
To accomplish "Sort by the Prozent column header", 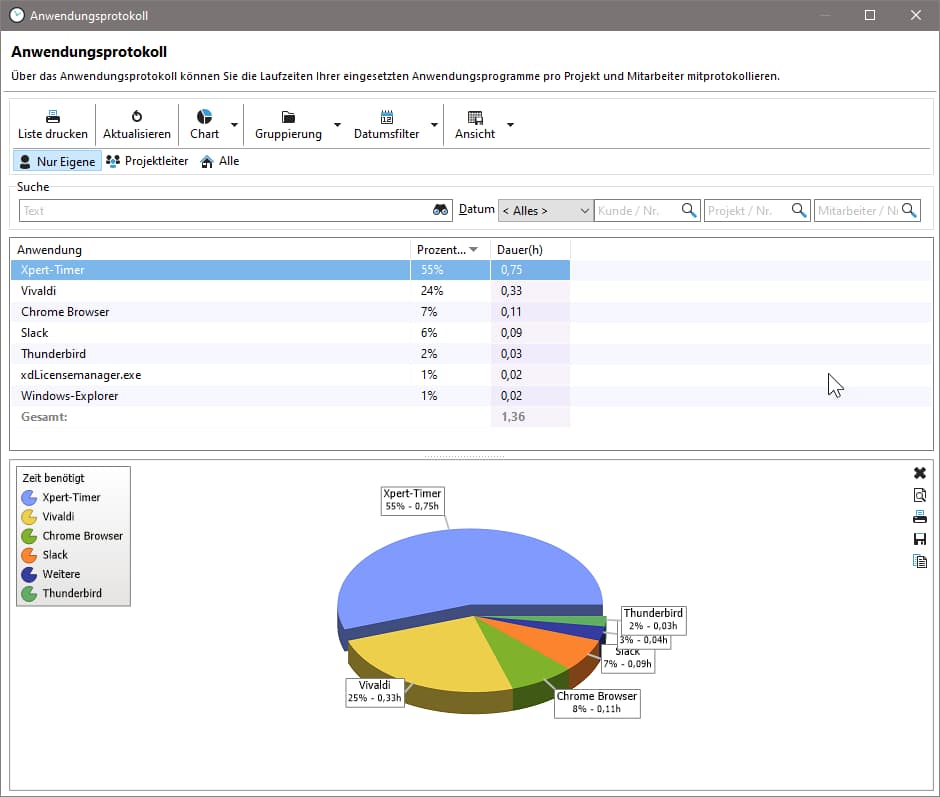I will 450,249.
